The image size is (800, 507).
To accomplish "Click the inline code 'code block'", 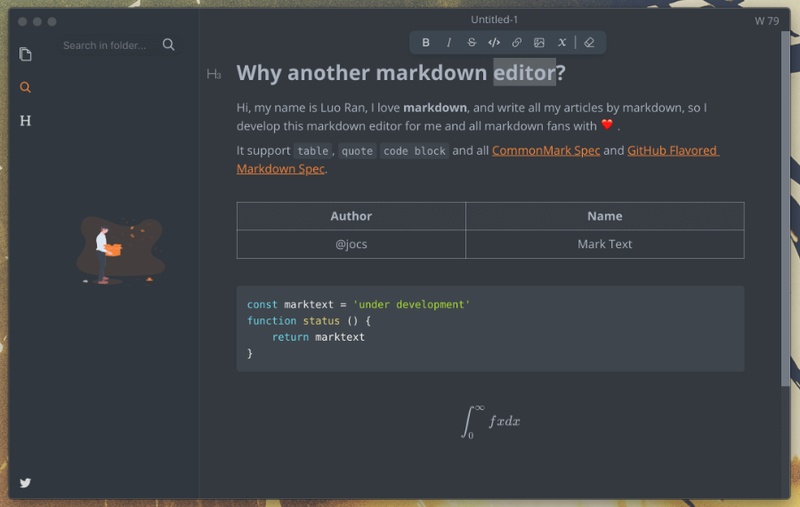I will point(414,151).
